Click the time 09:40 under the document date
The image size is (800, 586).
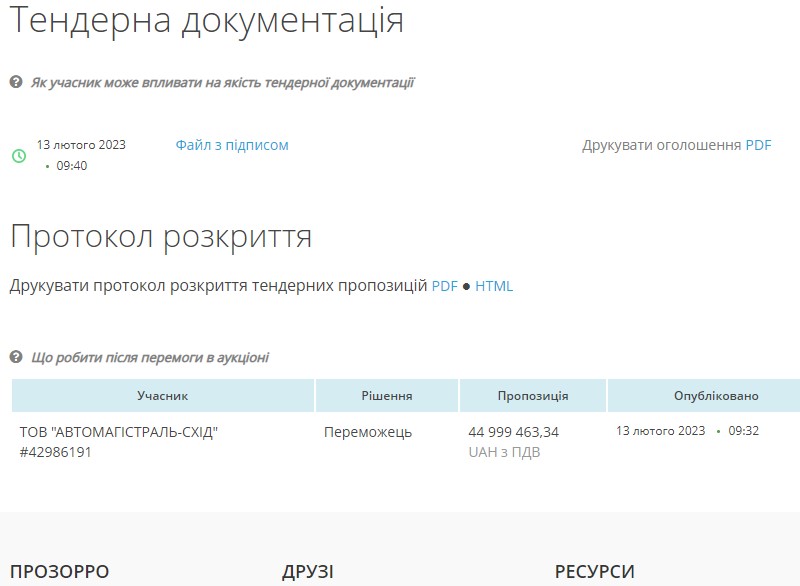pos(71,166)
